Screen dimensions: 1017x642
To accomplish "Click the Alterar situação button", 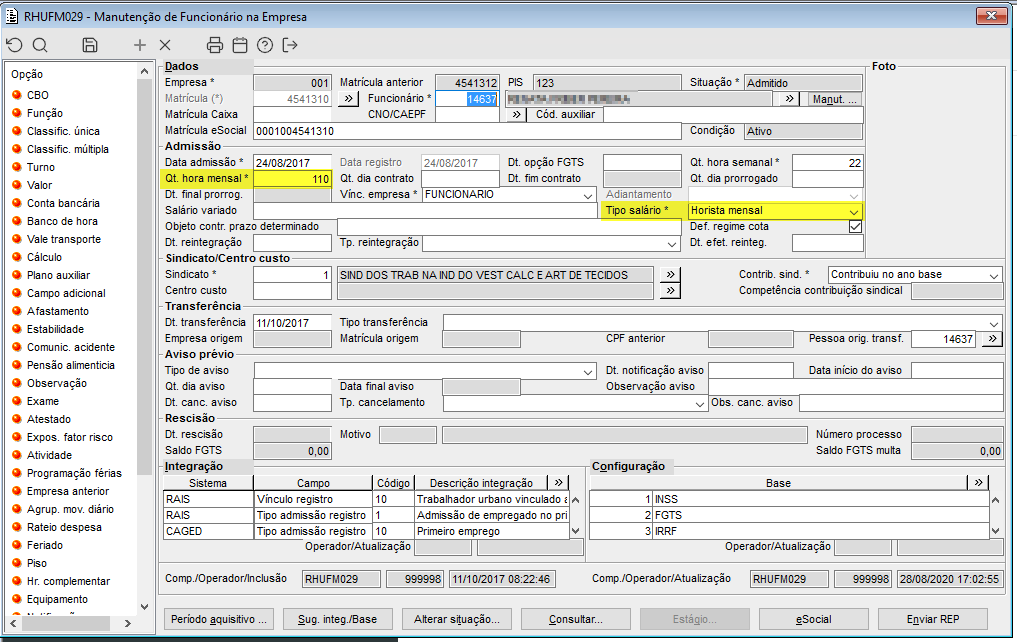I will click(462, 619).
